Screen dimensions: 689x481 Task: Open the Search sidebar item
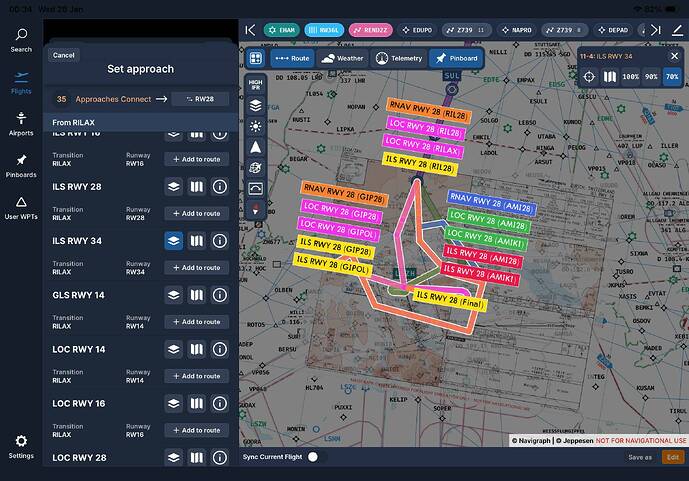click(21, 40)
